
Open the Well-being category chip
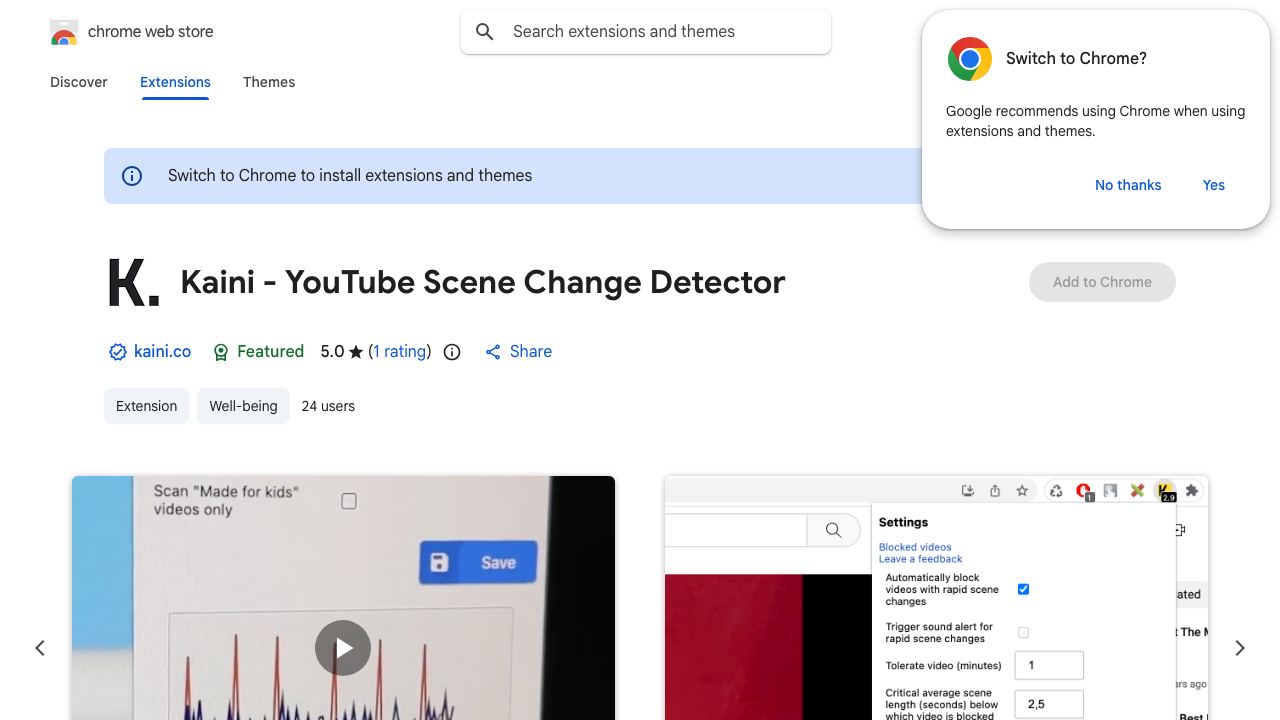point(243,406)
